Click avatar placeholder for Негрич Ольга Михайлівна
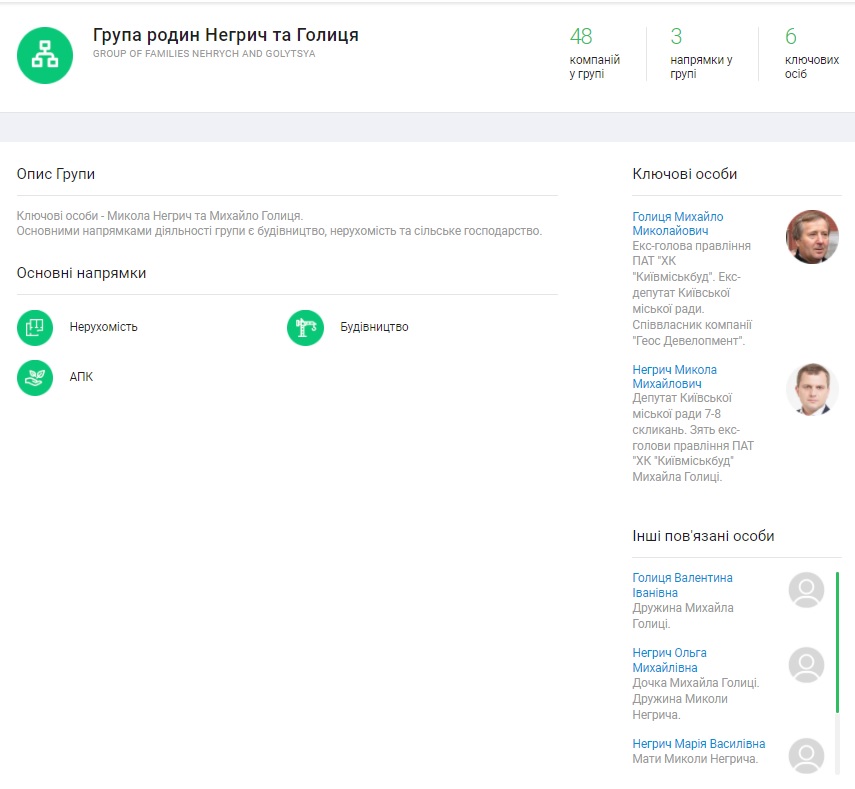855x789 pixels. point(806,664)
